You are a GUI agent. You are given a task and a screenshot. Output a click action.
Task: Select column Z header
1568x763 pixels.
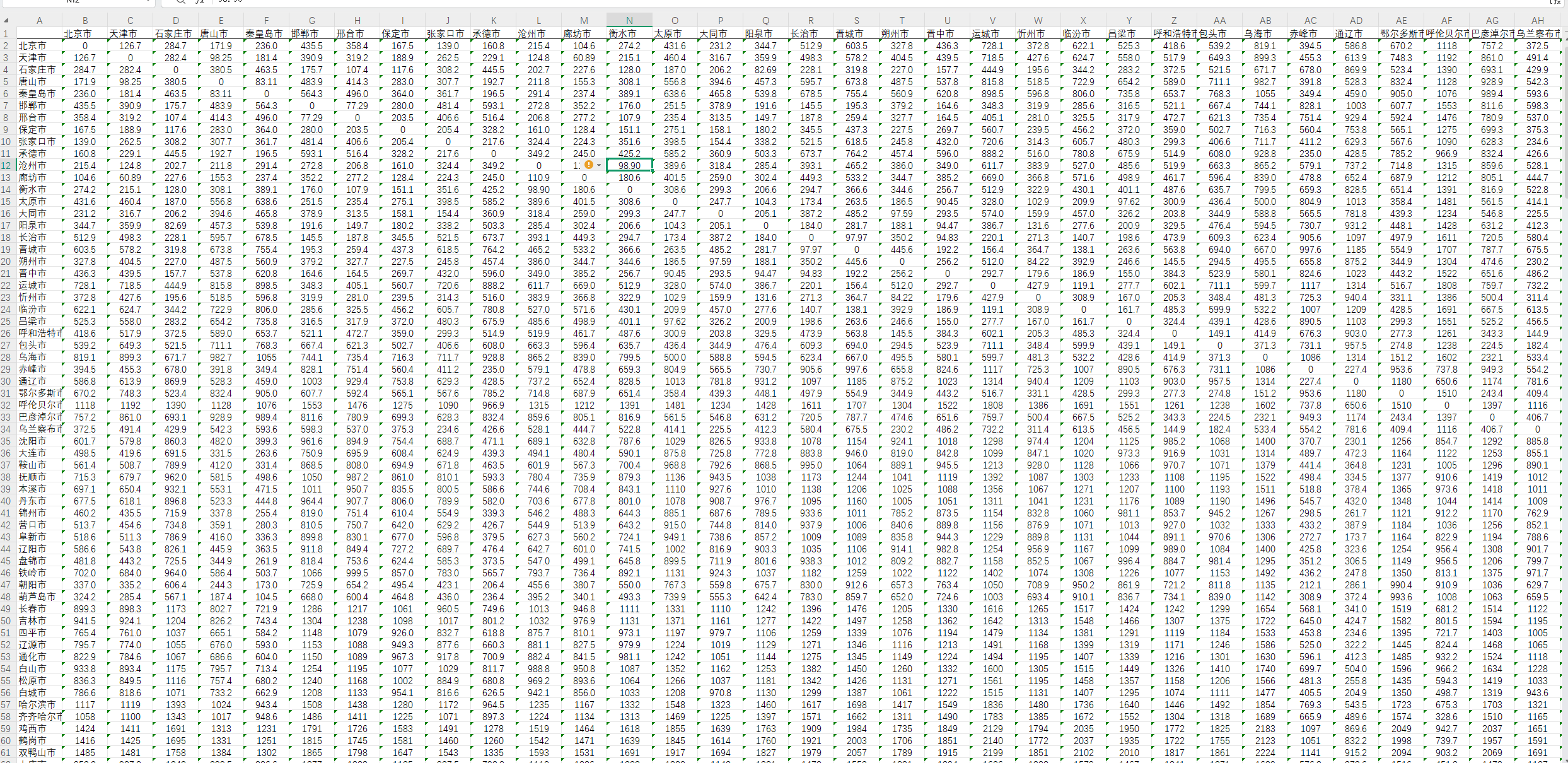(x=1174, y=21)
